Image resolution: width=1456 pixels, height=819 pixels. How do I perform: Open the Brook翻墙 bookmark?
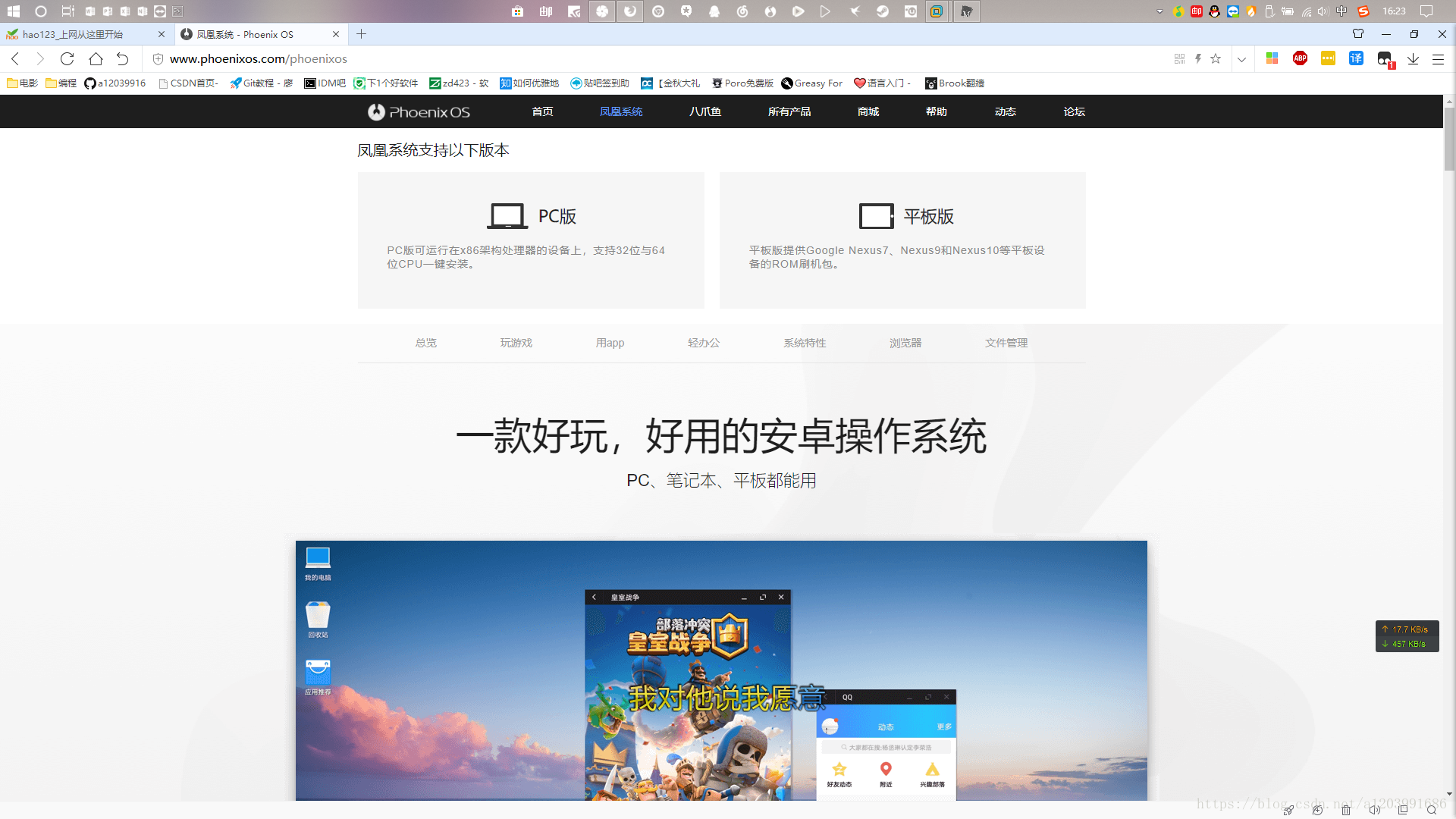point(955,83)
